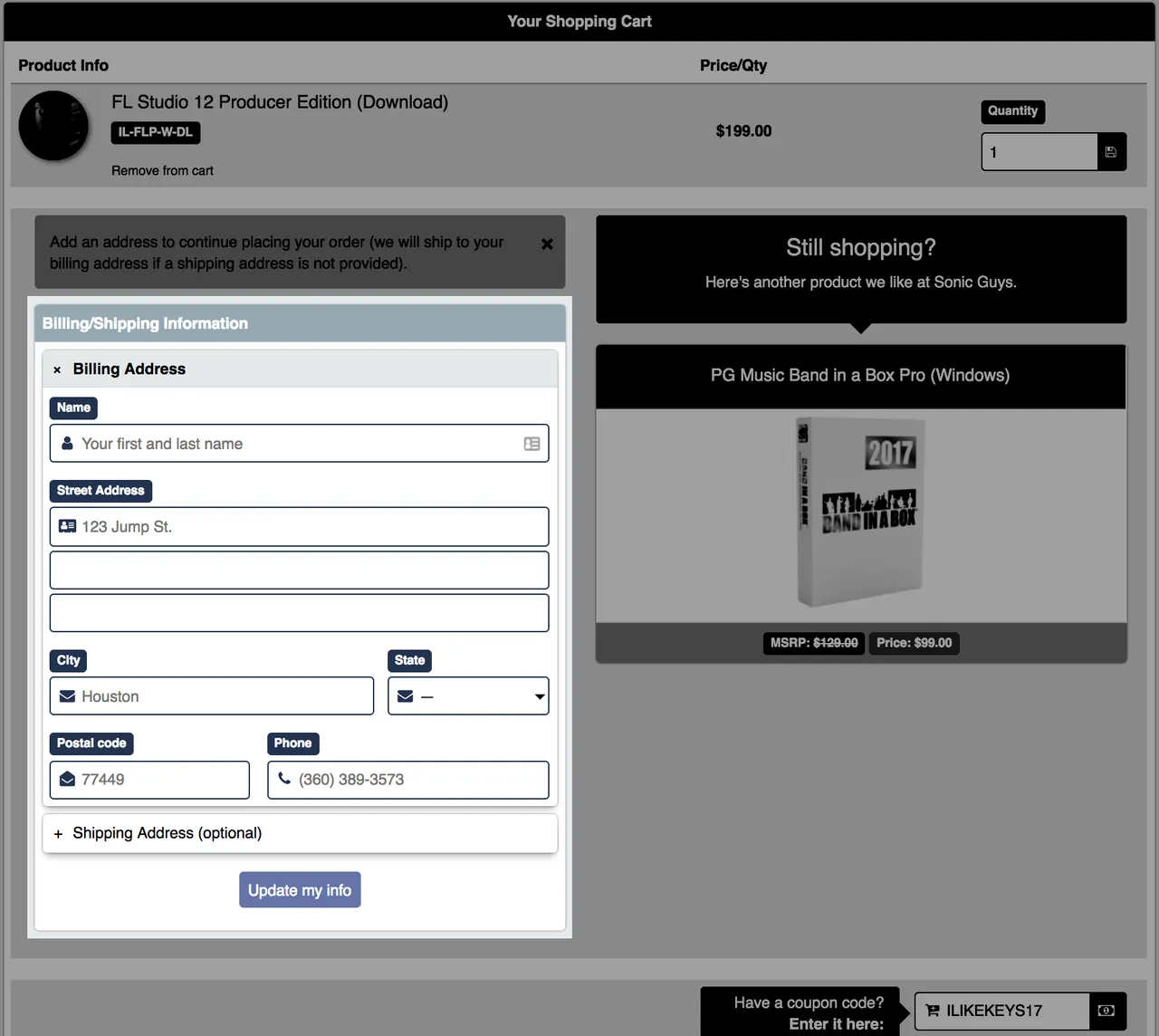The image size is (1159, 1036).
Task: Click the Street Address label badge
Action: point(101,491)
